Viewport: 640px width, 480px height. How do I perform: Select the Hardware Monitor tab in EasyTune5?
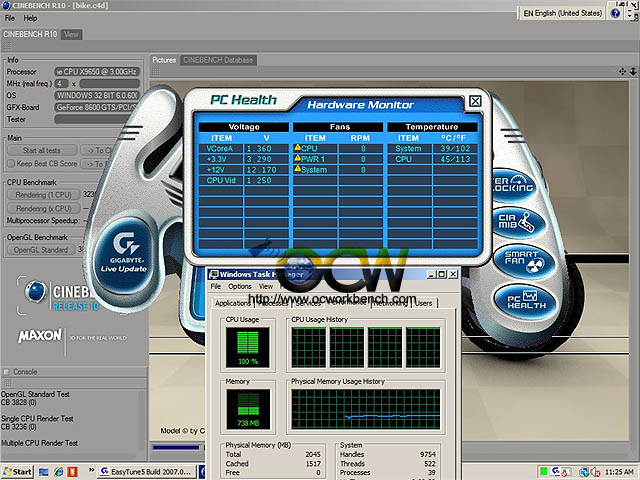[x=360, y=105]
